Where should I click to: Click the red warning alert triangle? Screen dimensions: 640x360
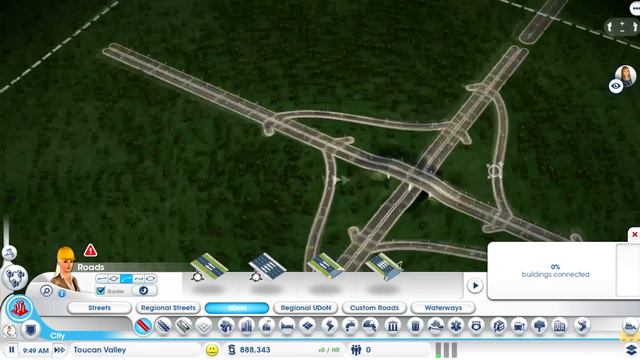pyautogui.click(x=90, y=250)
